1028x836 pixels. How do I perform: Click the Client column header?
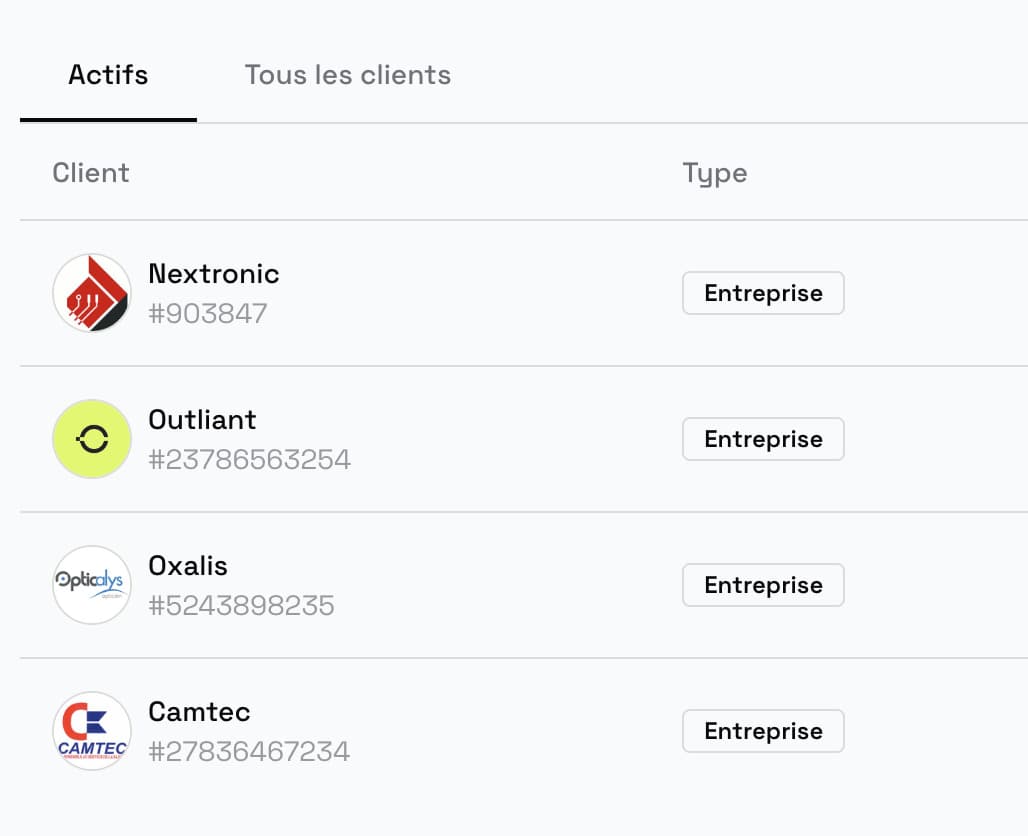click(x=90, y=173)
